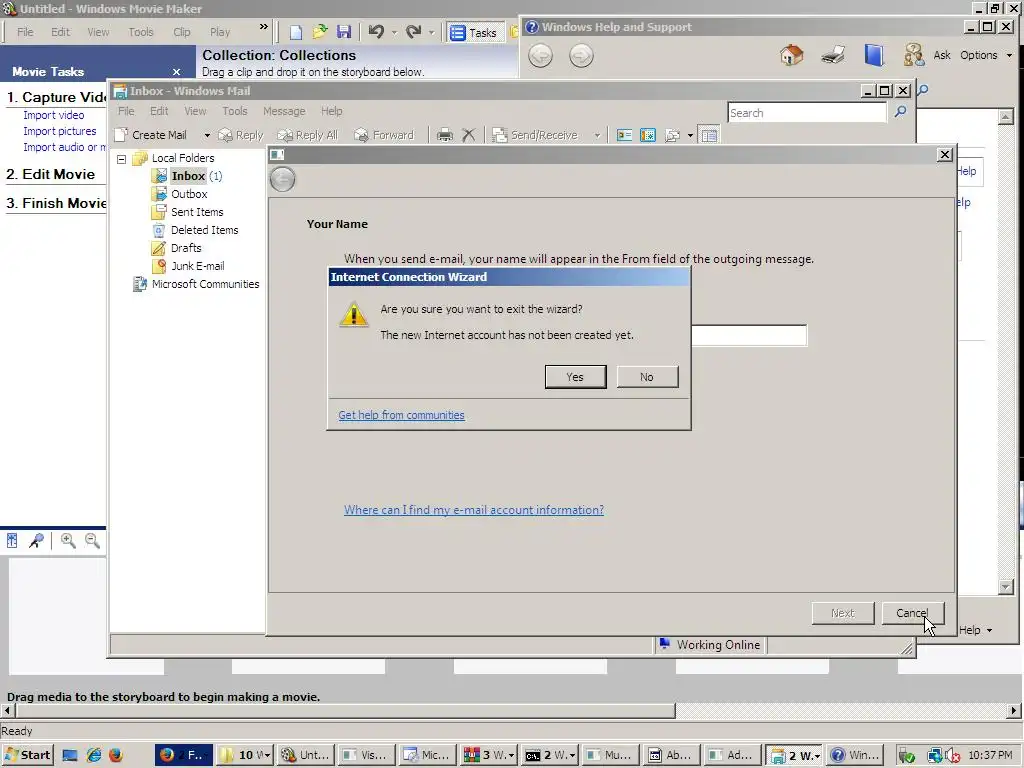Open the Tools menu in Windows Mail
Image resolution: width=1024 pixels, height=768 pixels.
(x=234, y=111)
